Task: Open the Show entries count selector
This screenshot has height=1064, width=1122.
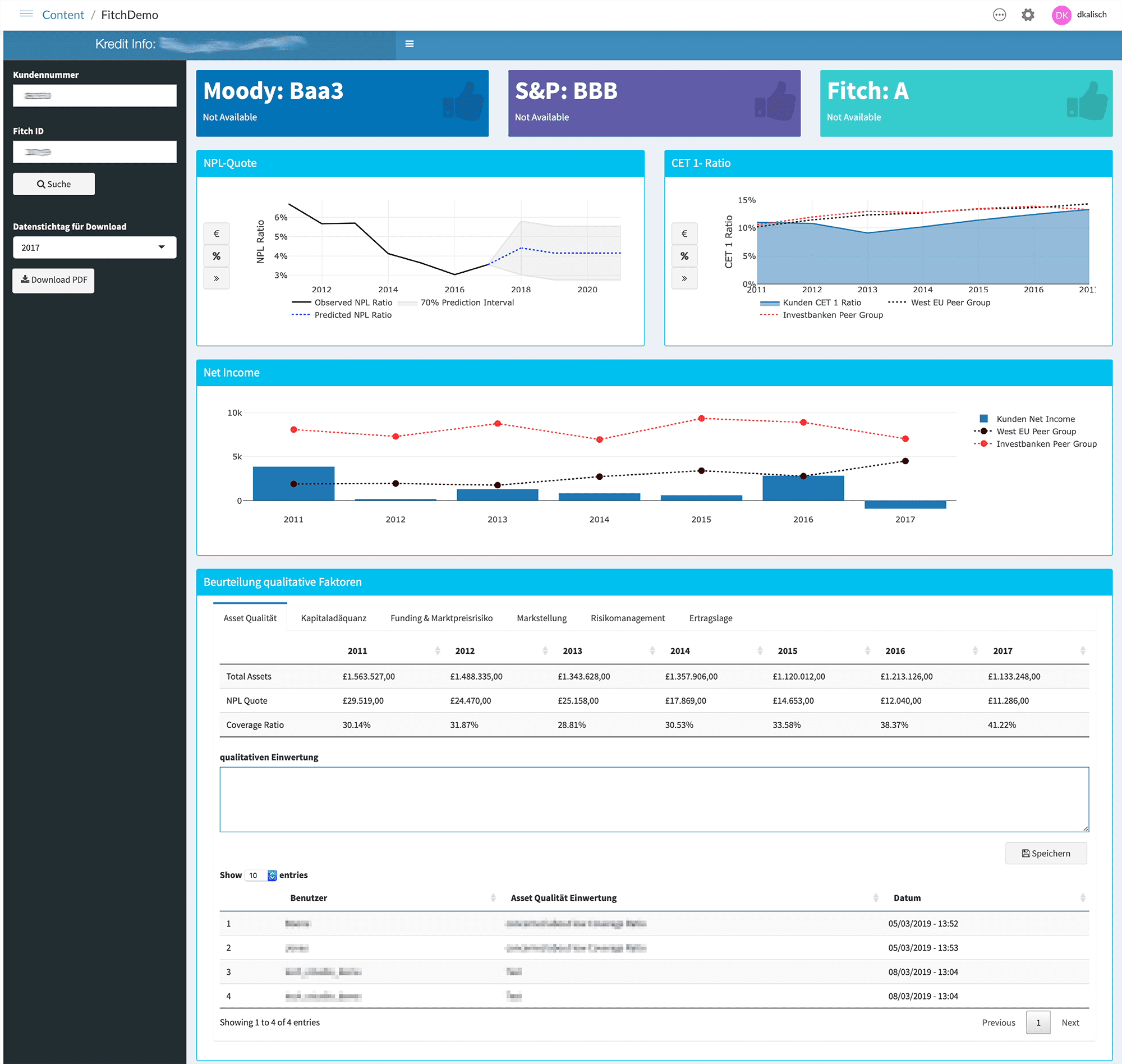Action: pyautogui.click(x=261, y=875)
